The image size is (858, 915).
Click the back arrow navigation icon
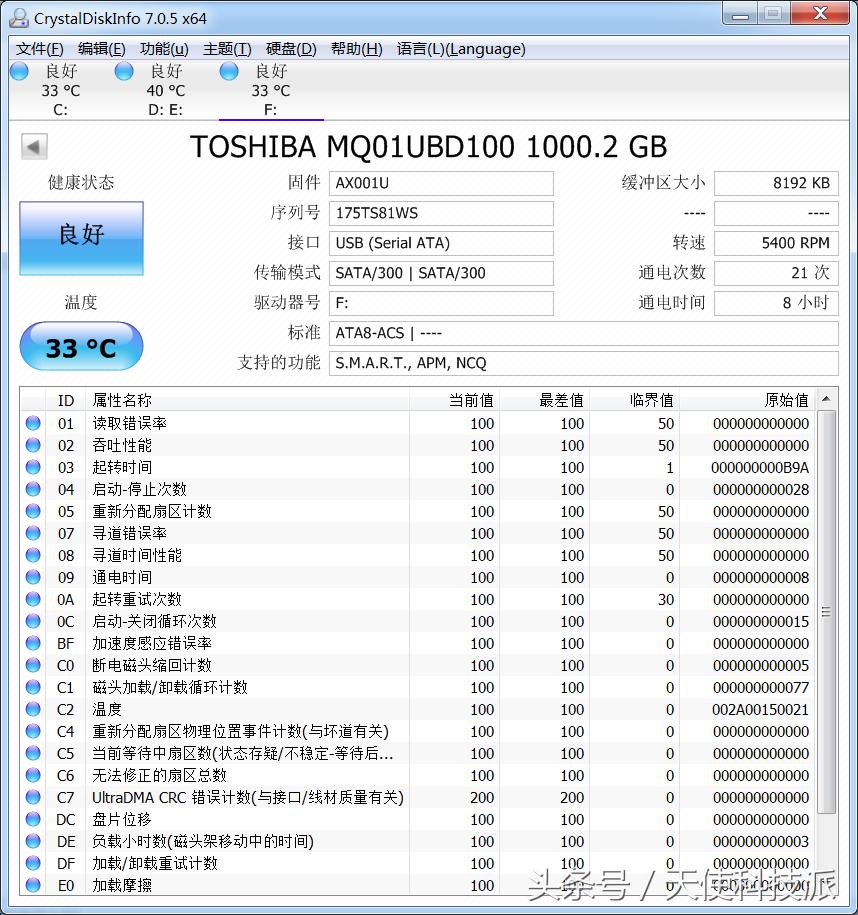point(33,146)
